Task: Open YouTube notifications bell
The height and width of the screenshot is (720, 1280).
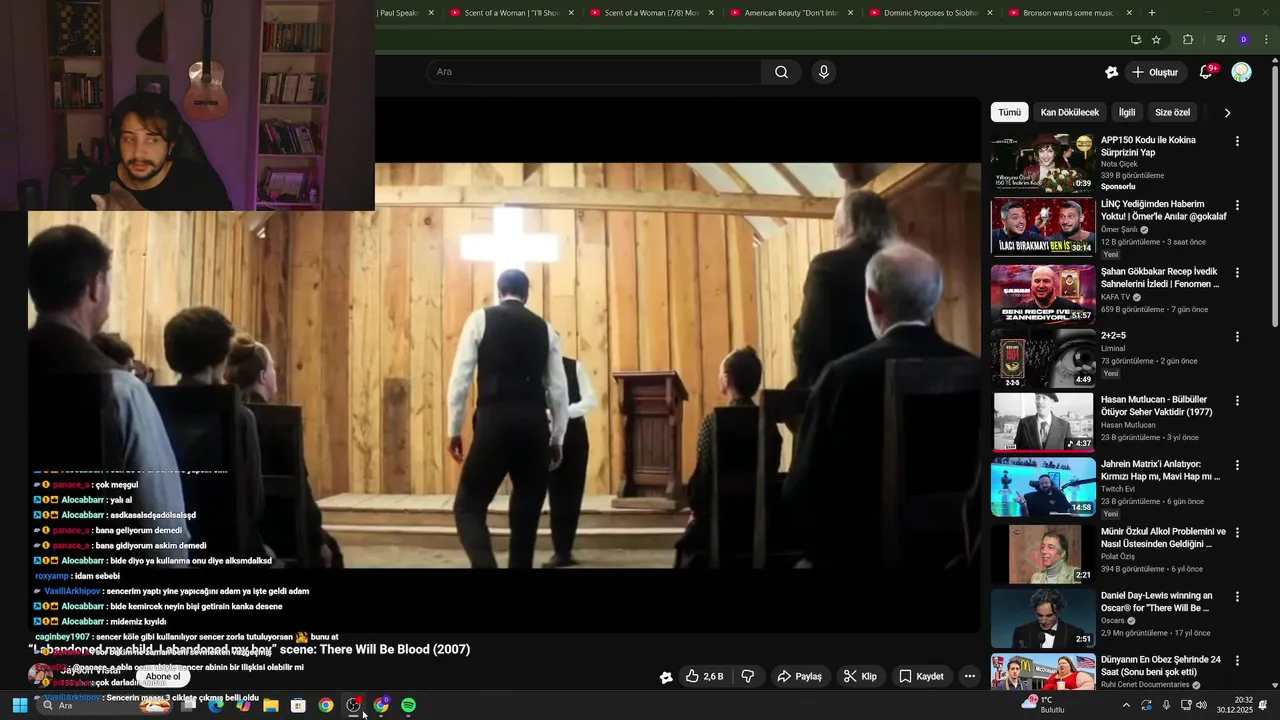Action: tap(1206, 72)
